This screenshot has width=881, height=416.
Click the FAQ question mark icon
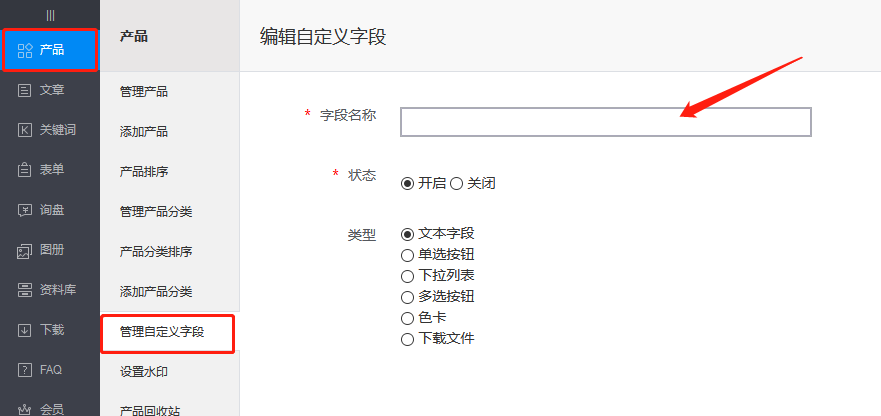click(25, 370)
